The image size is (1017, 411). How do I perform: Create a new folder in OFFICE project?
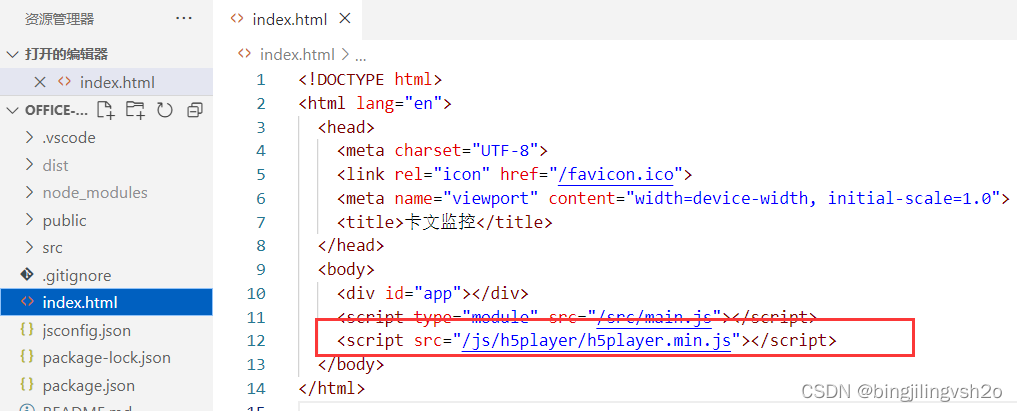tap(135, 110)
